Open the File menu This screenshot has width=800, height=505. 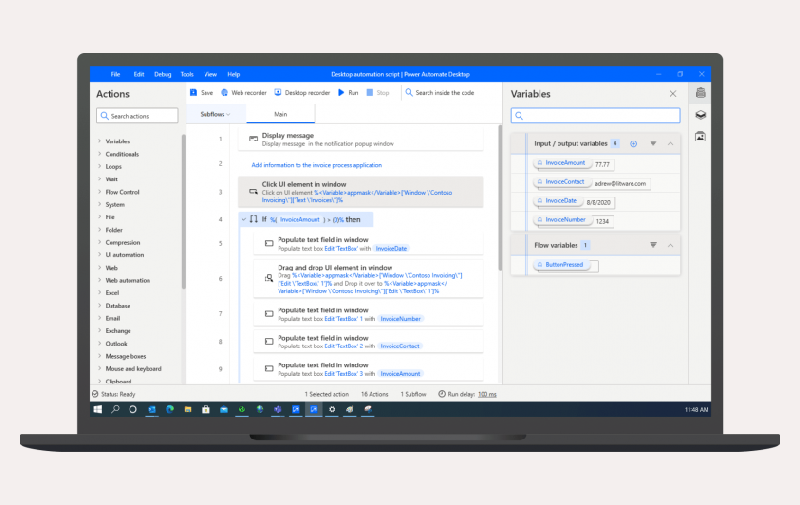pos(115,74)
